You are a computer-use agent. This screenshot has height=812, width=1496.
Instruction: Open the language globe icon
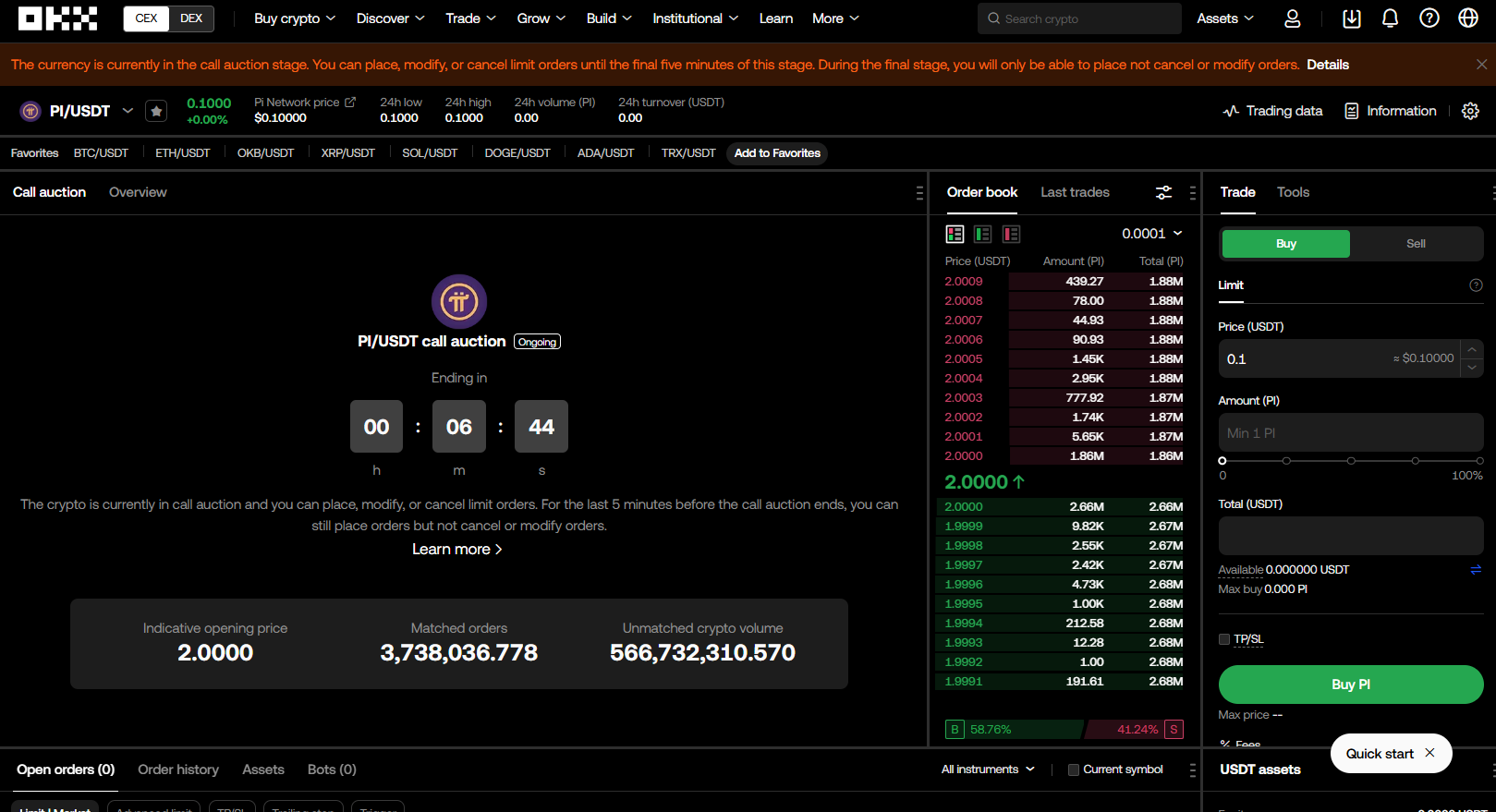(1467, 18)
